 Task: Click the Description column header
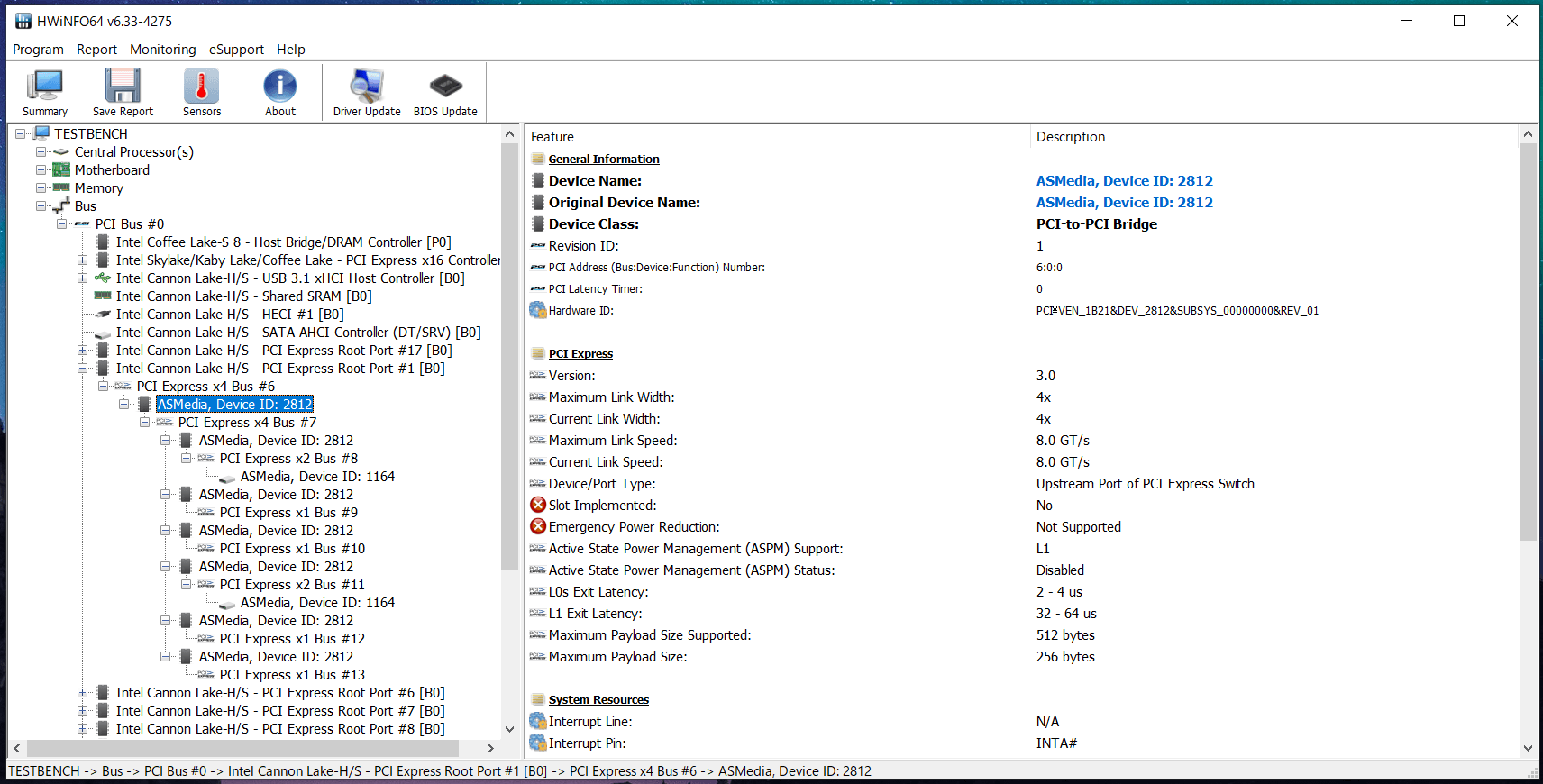(x=1071, y=137)
